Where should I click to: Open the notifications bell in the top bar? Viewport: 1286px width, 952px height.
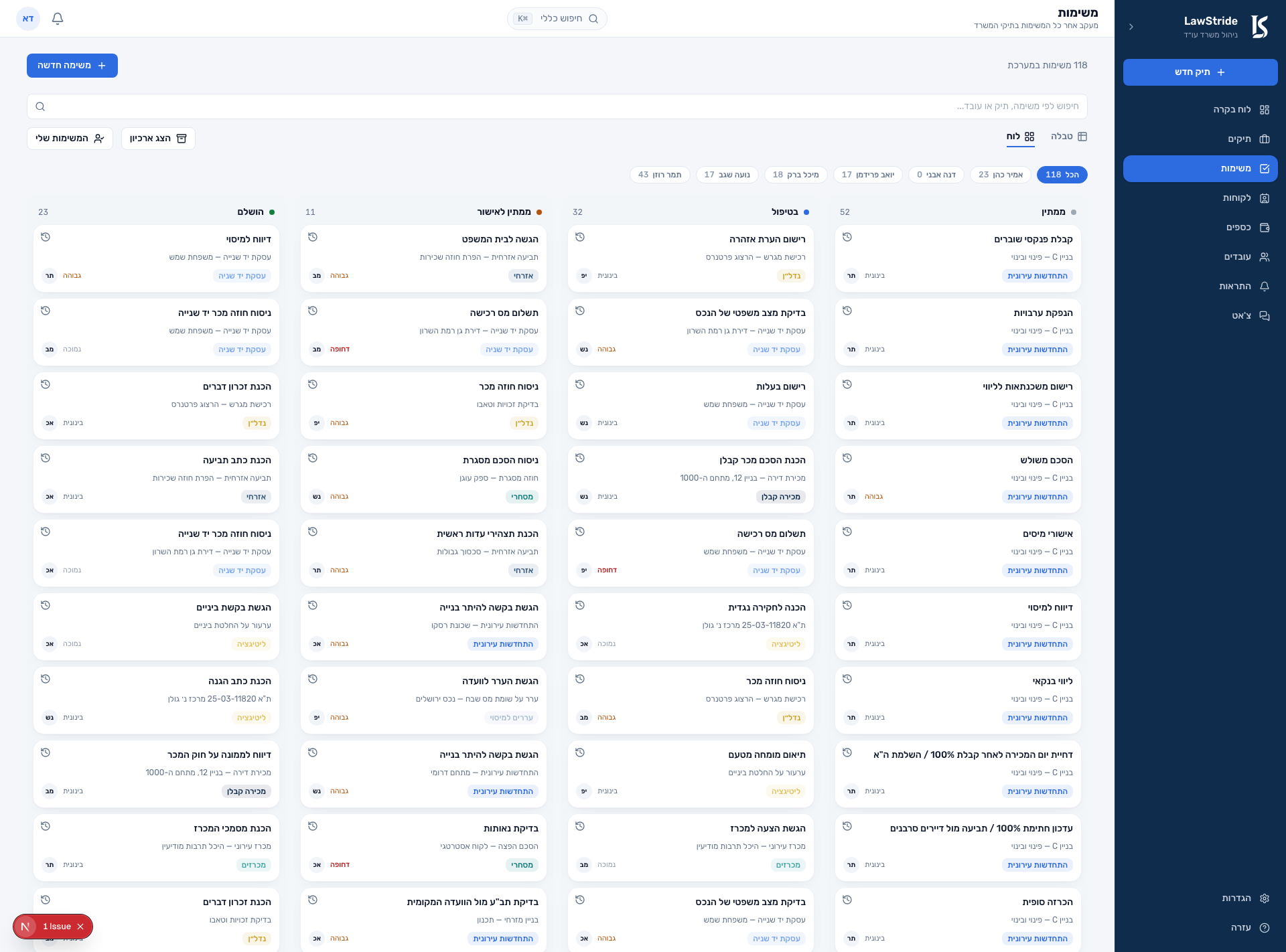click(x=58, y=19)
